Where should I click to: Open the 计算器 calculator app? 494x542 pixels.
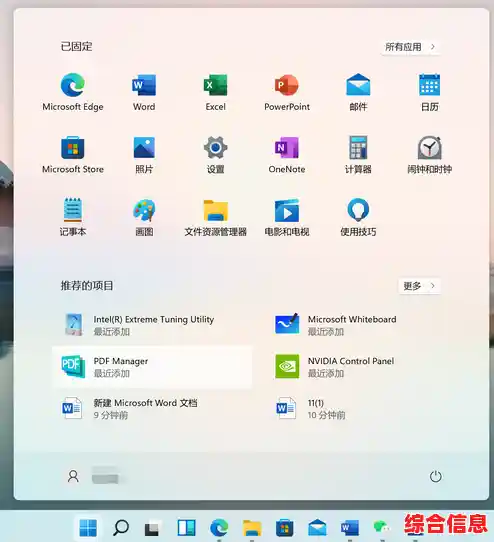(358, 155)
